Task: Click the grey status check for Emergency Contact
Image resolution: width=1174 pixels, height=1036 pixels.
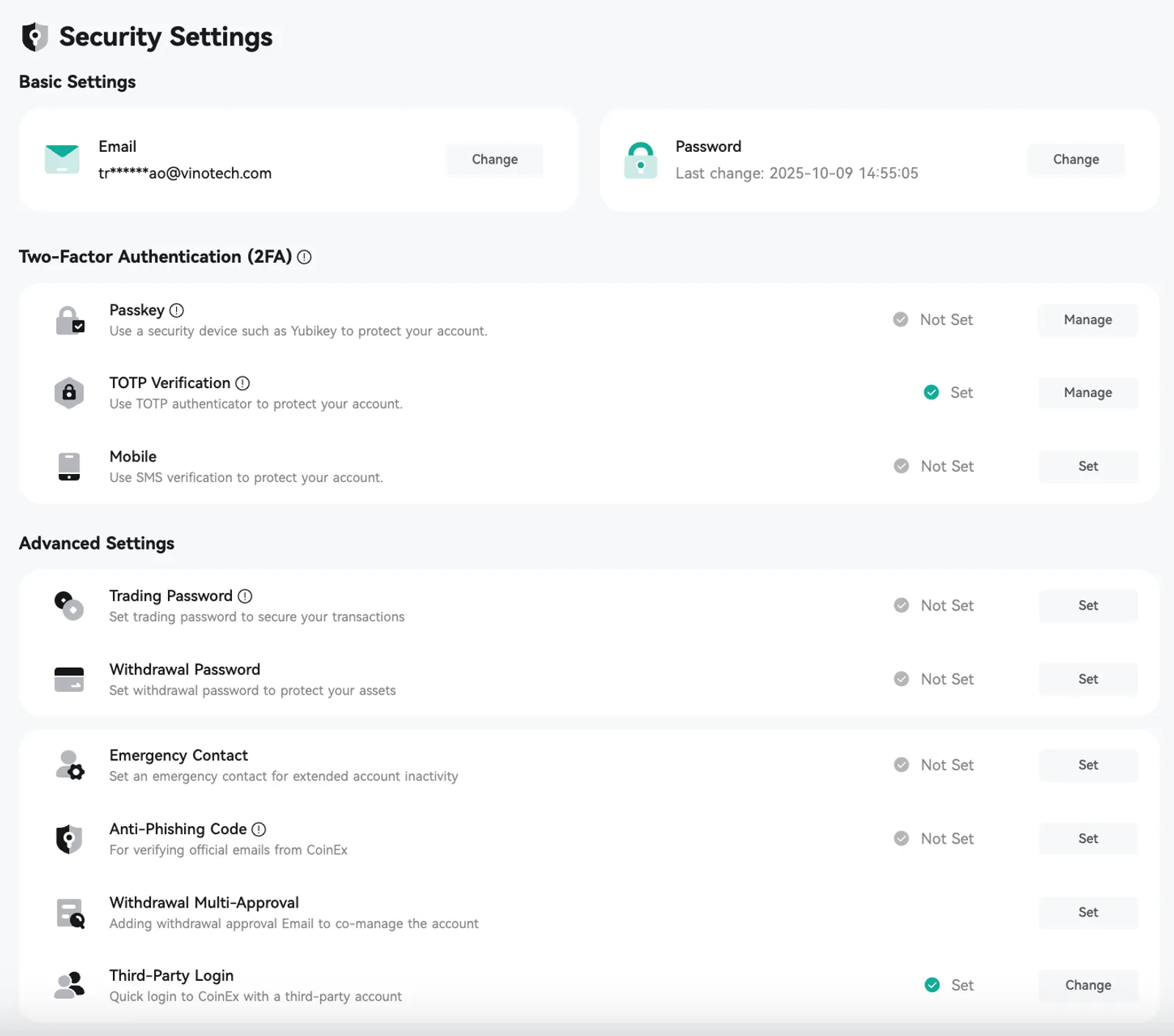Action: (x=901, y=765)
